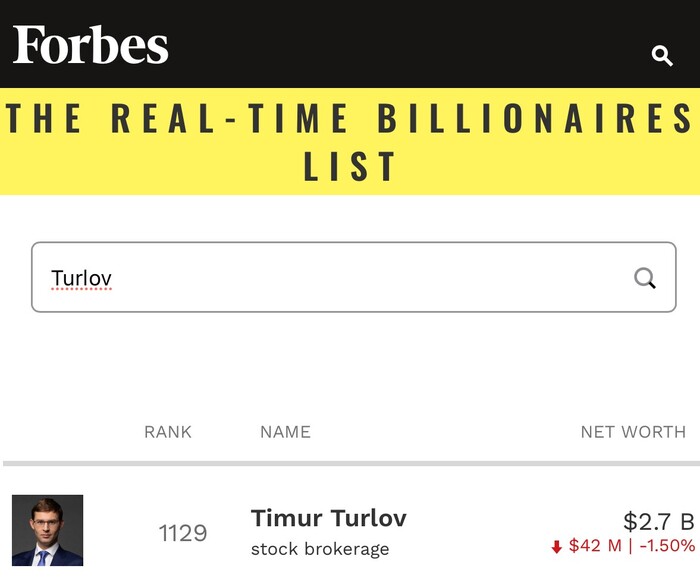Sort the list by the RANK column

click(168, 432)
